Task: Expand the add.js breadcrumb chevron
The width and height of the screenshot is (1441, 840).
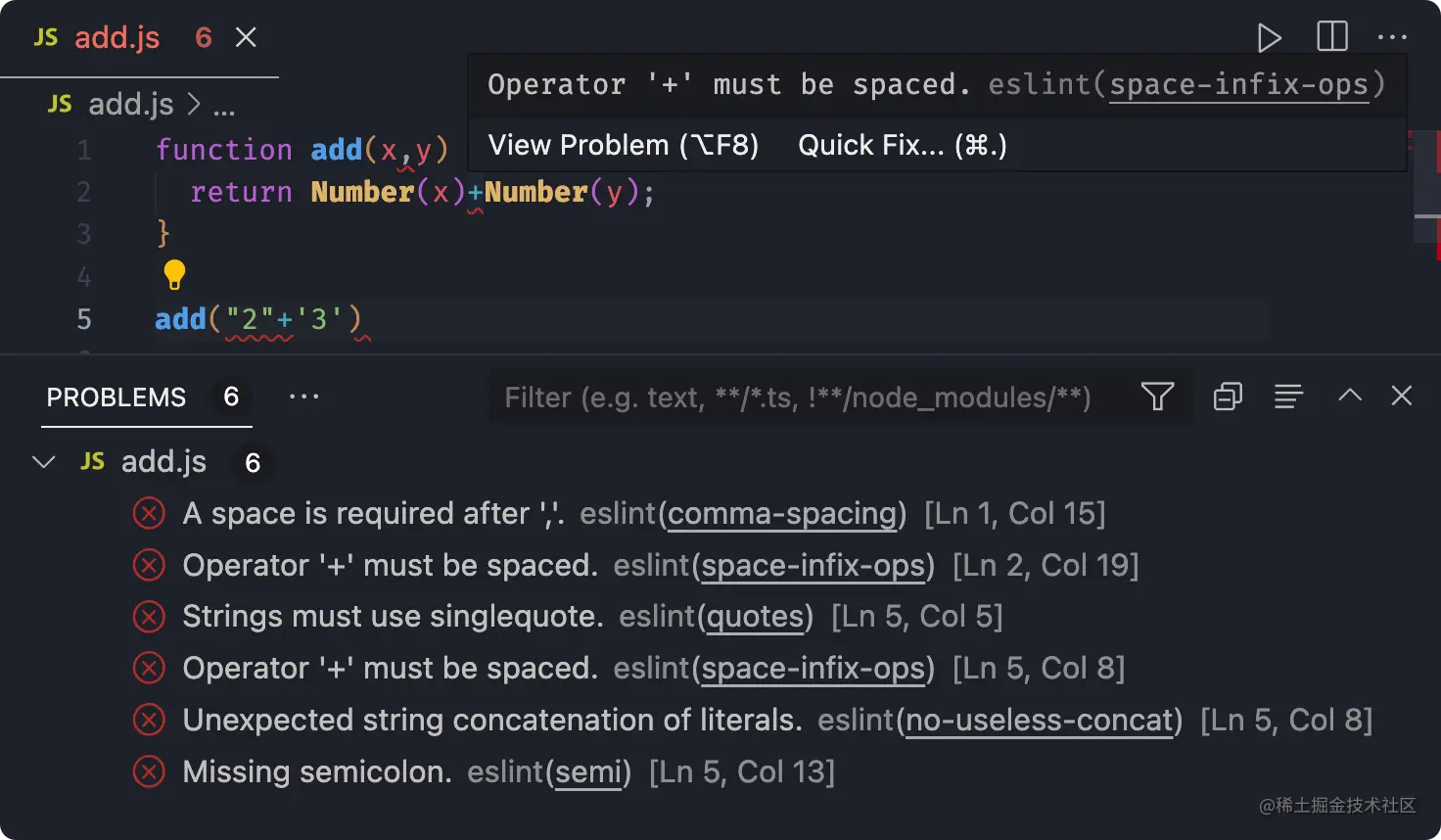Action: pyautogui.click(x=194, y=104)
